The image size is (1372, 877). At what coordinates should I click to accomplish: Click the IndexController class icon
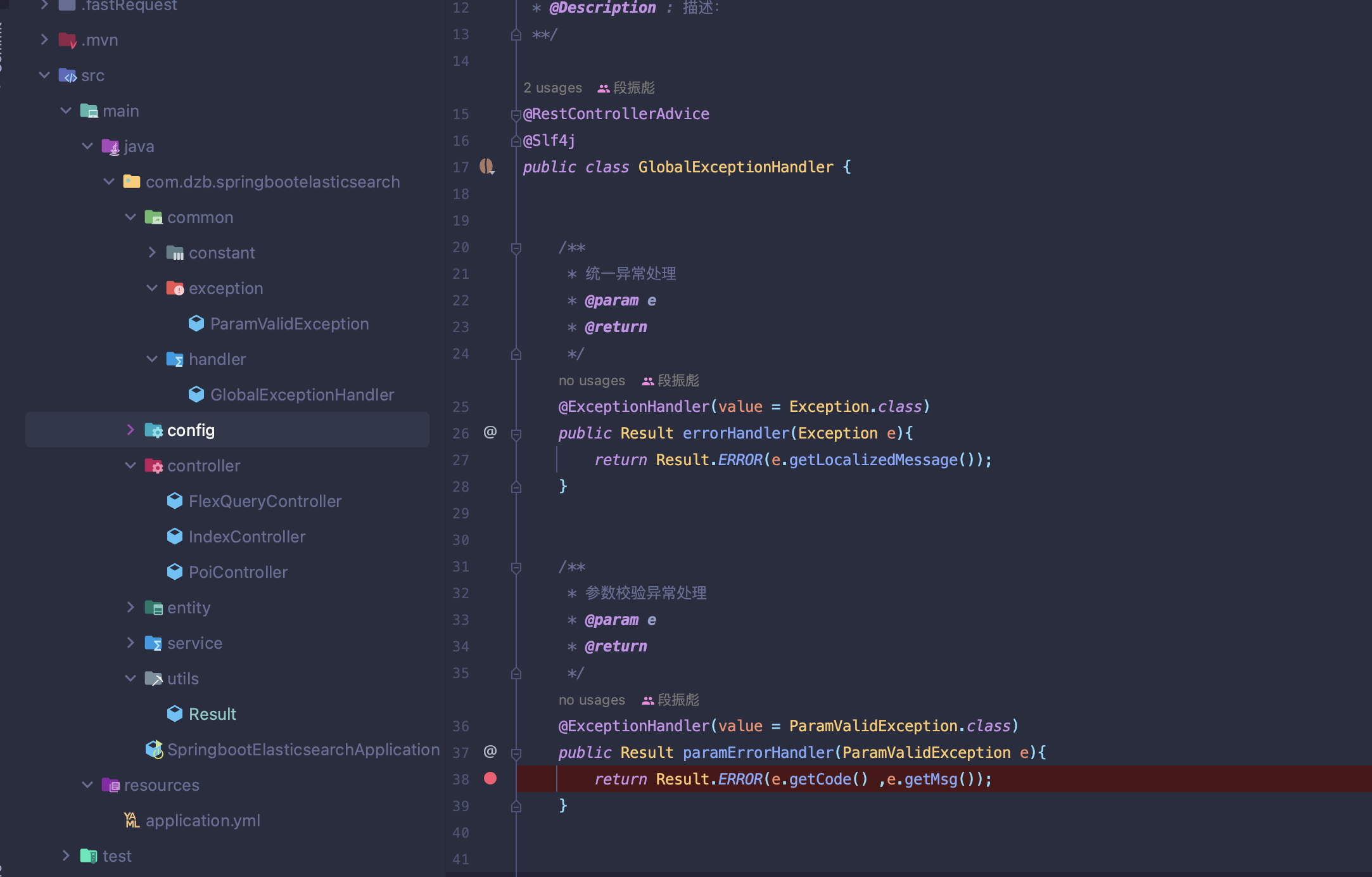(x=175, y=537)
